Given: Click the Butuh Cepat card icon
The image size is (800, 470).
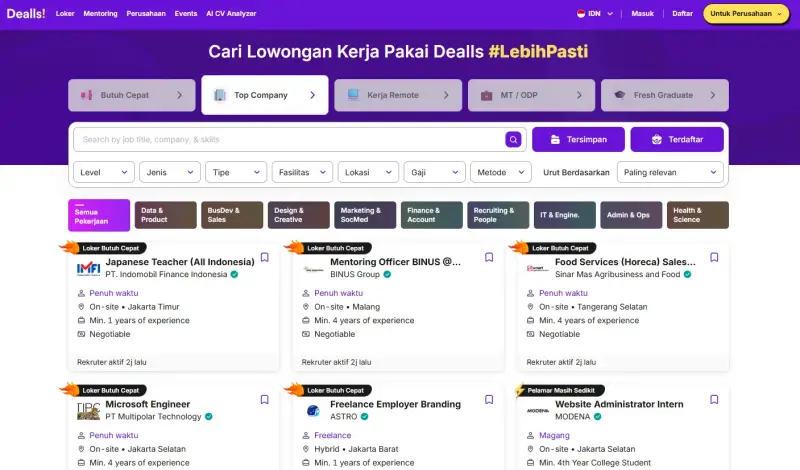Looking at the screenshot, I should pos(87,95).
